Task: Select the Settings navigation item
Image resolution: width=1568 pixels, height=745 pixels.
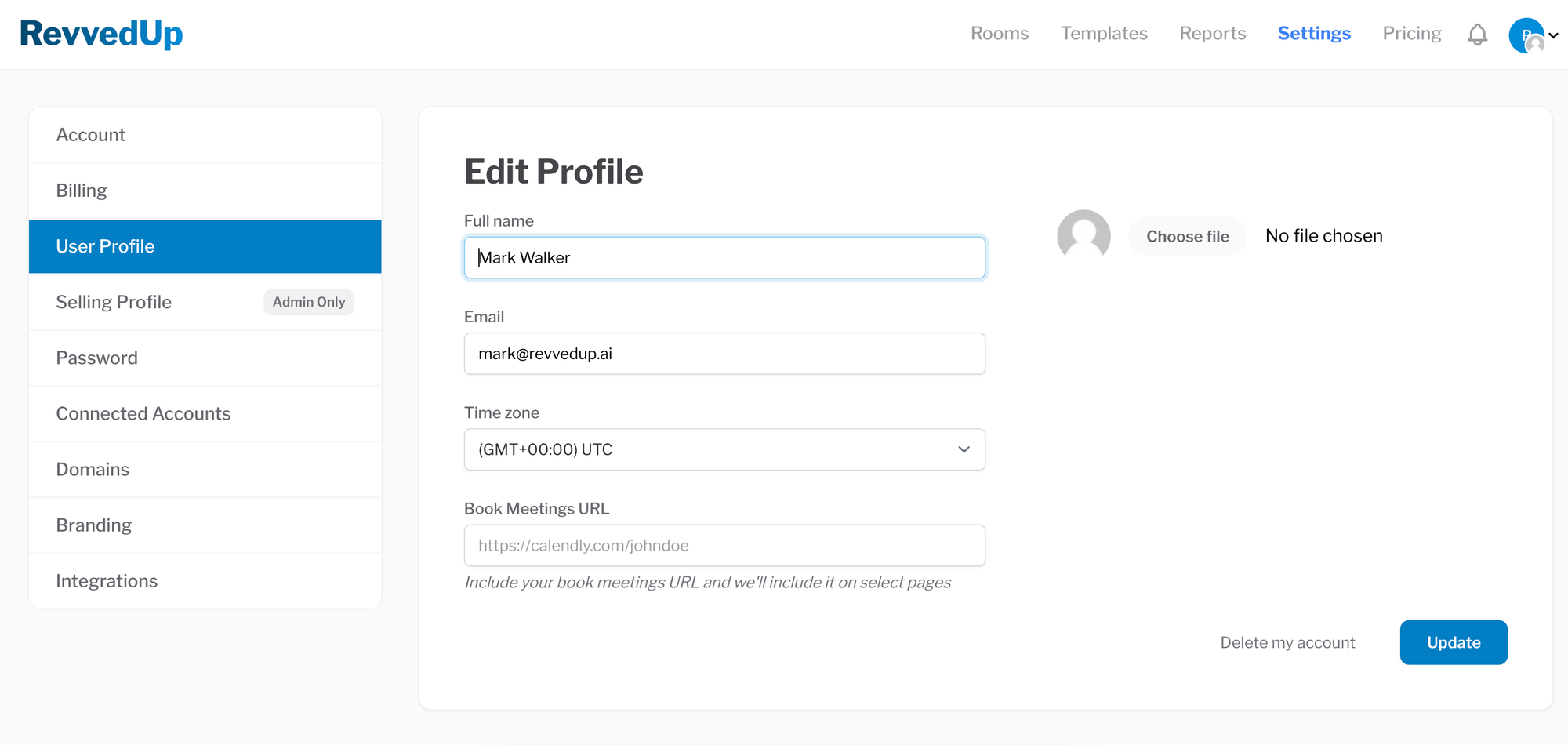Action: pos(1314,33)
